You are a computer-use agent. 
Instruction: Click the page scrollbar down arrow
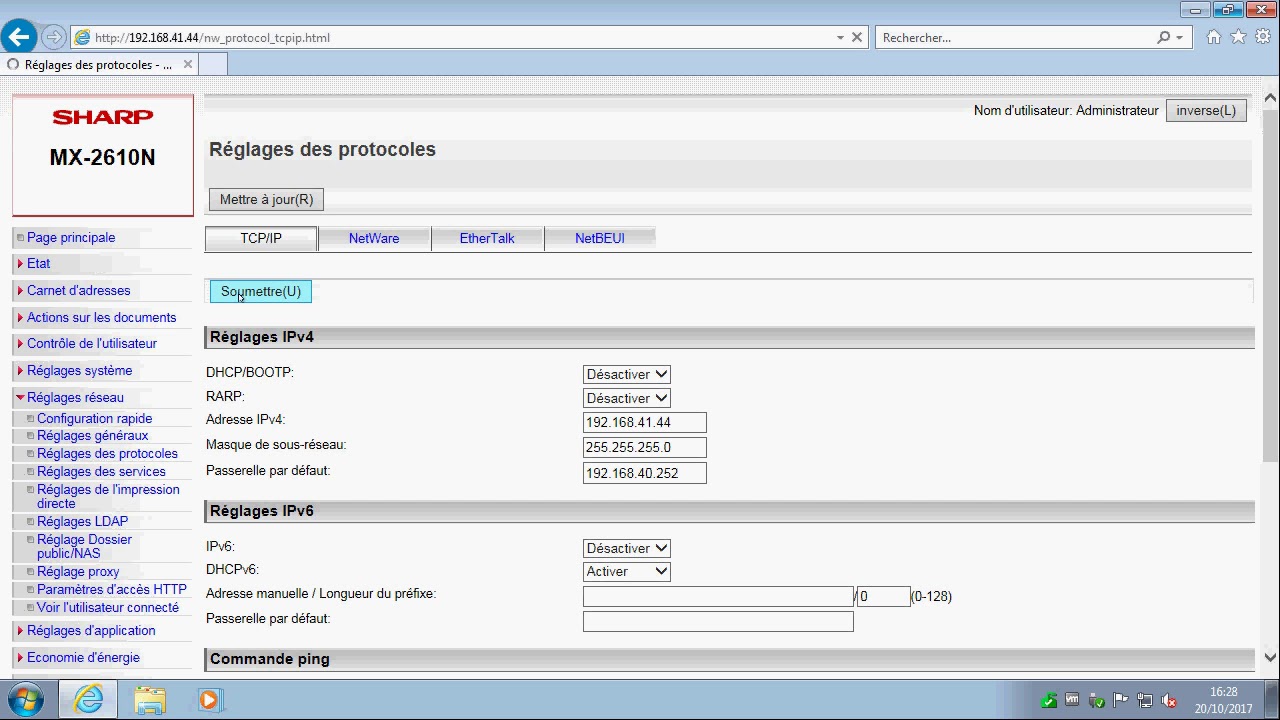[1270, 657]
